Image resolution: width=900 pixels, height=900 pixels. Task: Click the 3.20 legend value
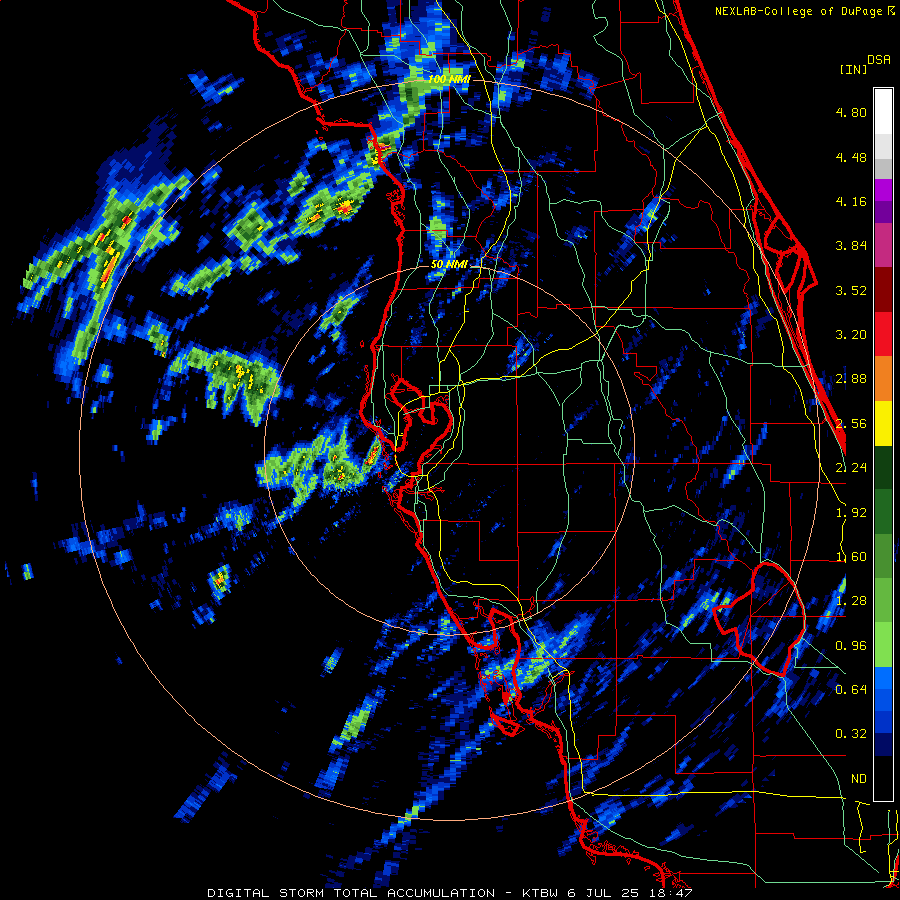(x=851, y=335)
